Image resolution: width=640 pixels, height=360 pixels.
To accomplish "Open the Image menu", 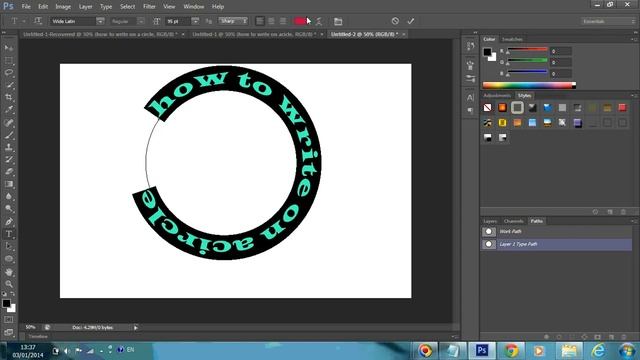I will tap(63, 7).
